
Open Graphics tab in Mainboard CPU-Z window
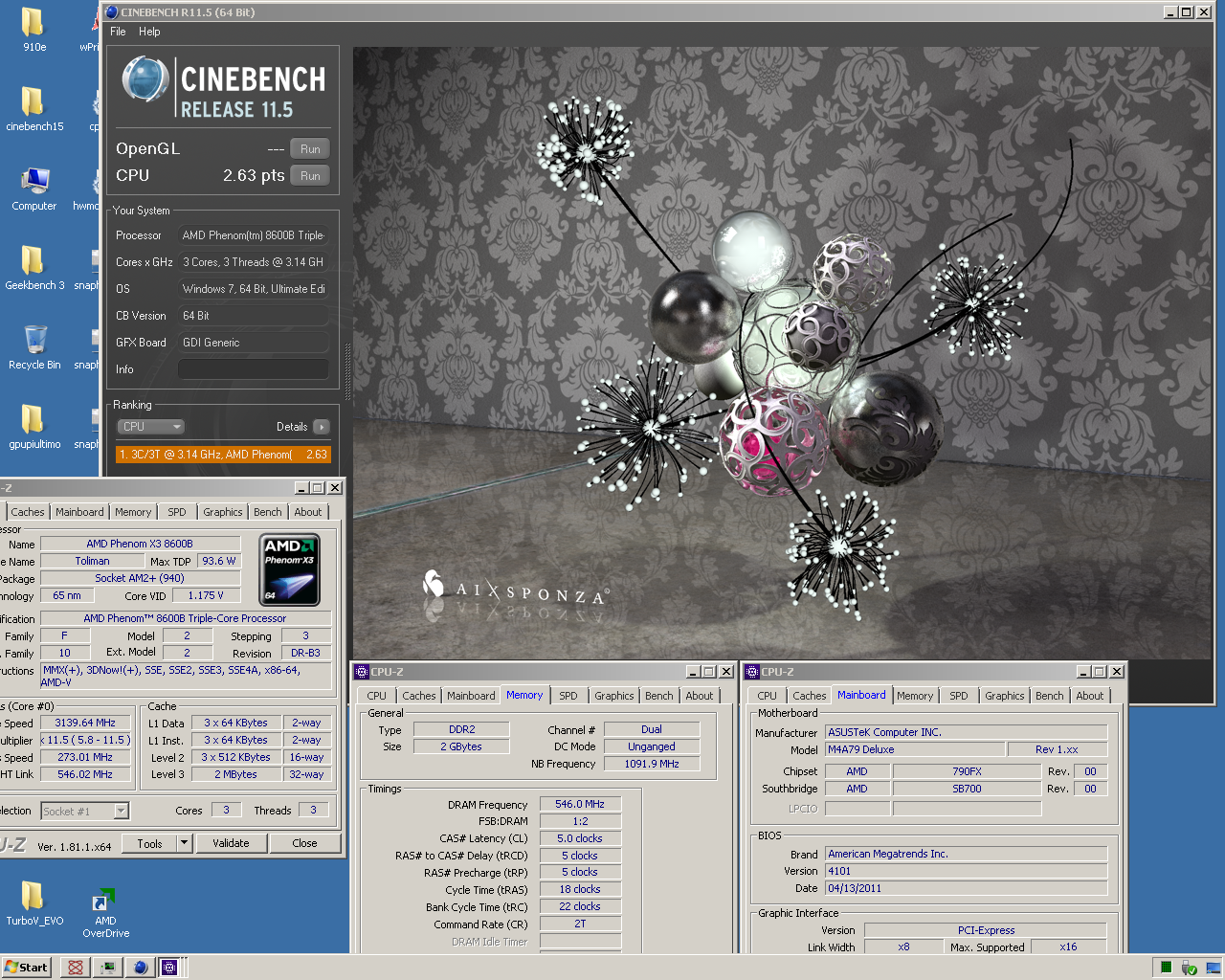tap(1004, 696)
